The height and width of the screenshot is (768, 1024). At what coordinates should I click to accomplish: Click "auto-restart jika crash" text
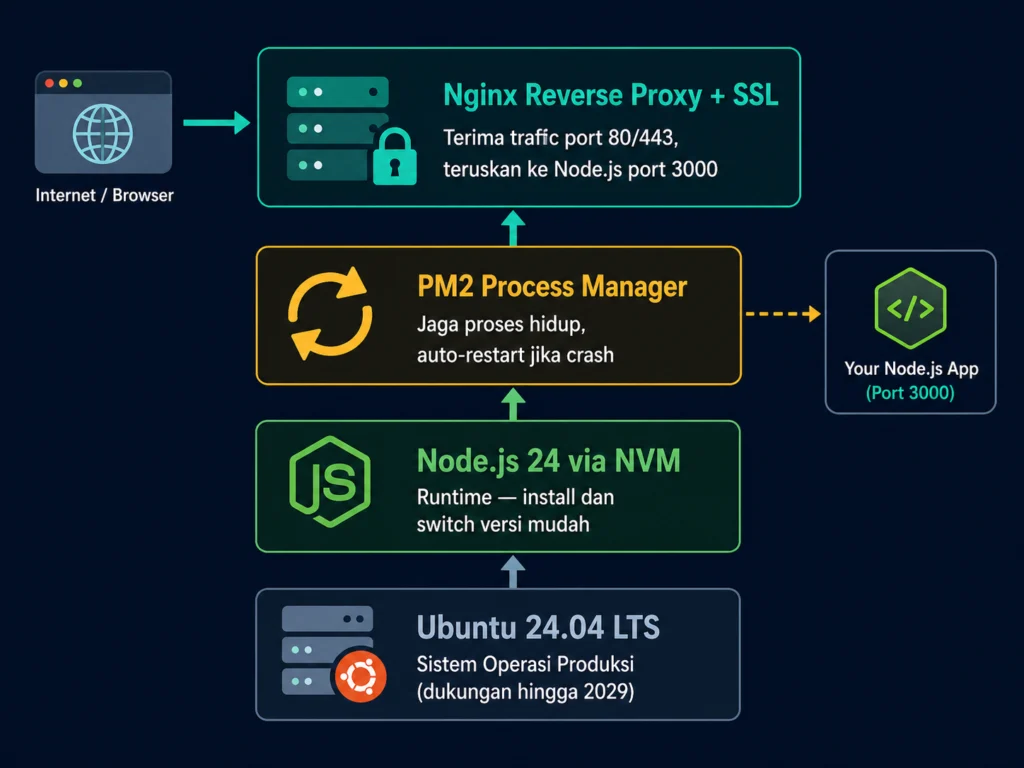tap(515, 355)
